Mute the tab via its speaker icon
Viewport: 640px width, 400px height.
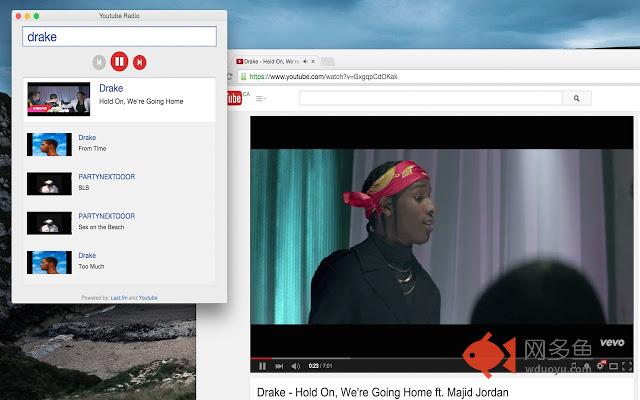[305, 62]
